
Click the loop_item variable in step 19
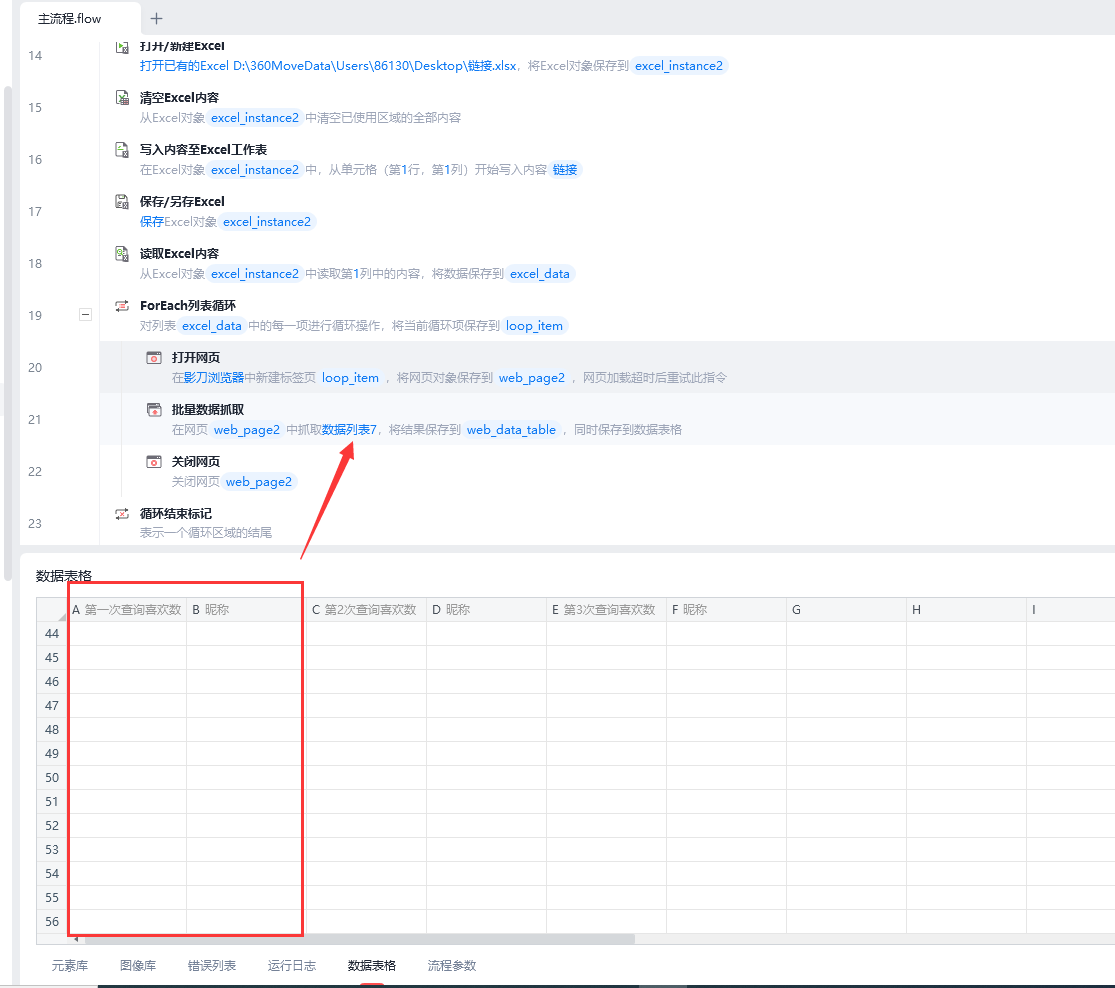(535, 326)
